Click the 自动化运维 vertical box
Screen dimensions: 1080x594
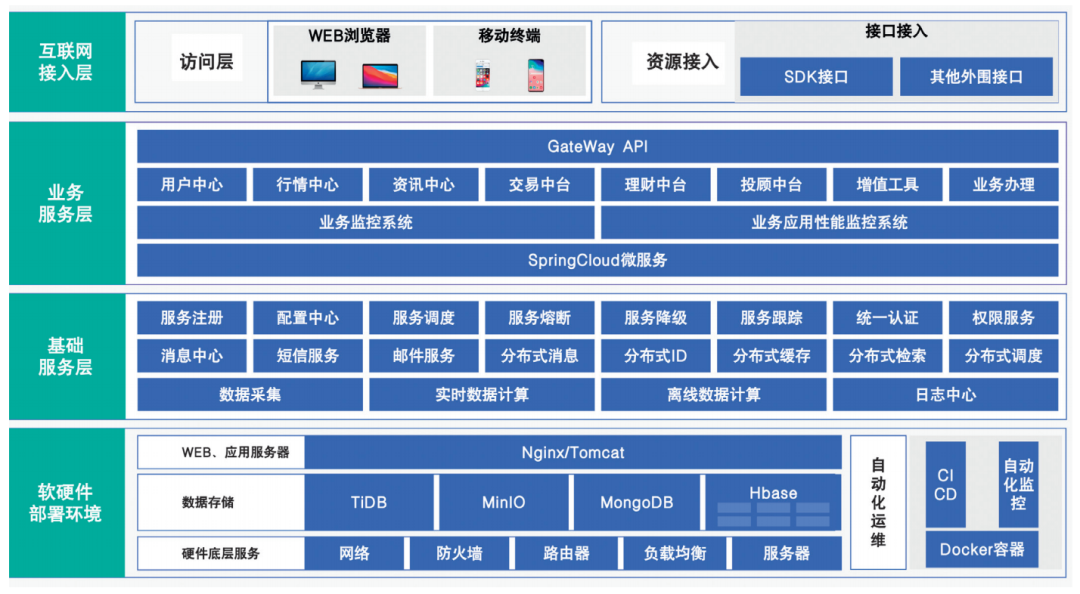pos(878,502)
